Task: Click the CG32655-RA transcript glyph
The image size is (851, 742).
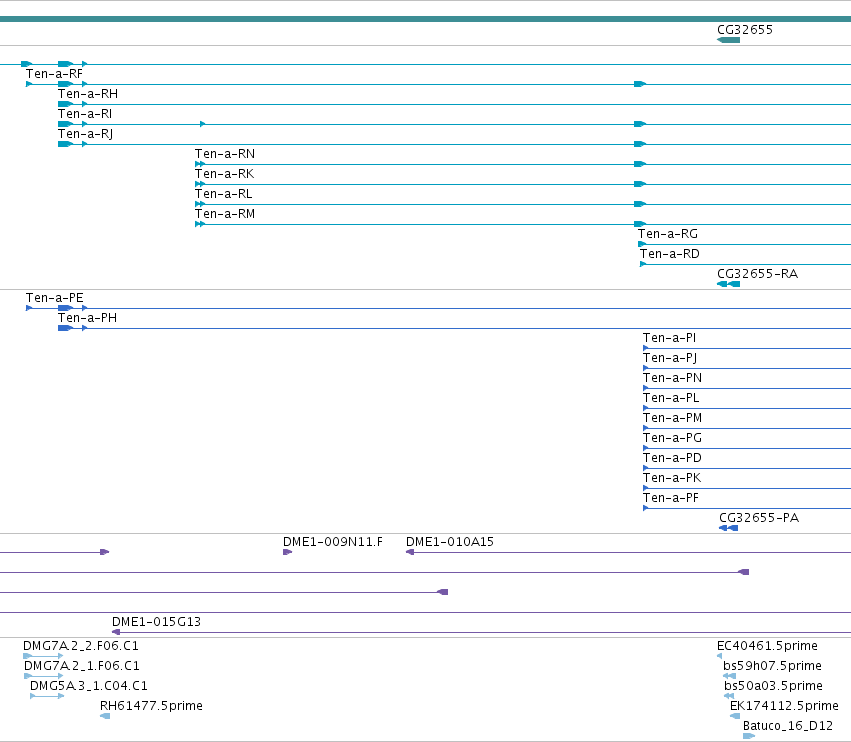Action: click(x=728, y=284)
